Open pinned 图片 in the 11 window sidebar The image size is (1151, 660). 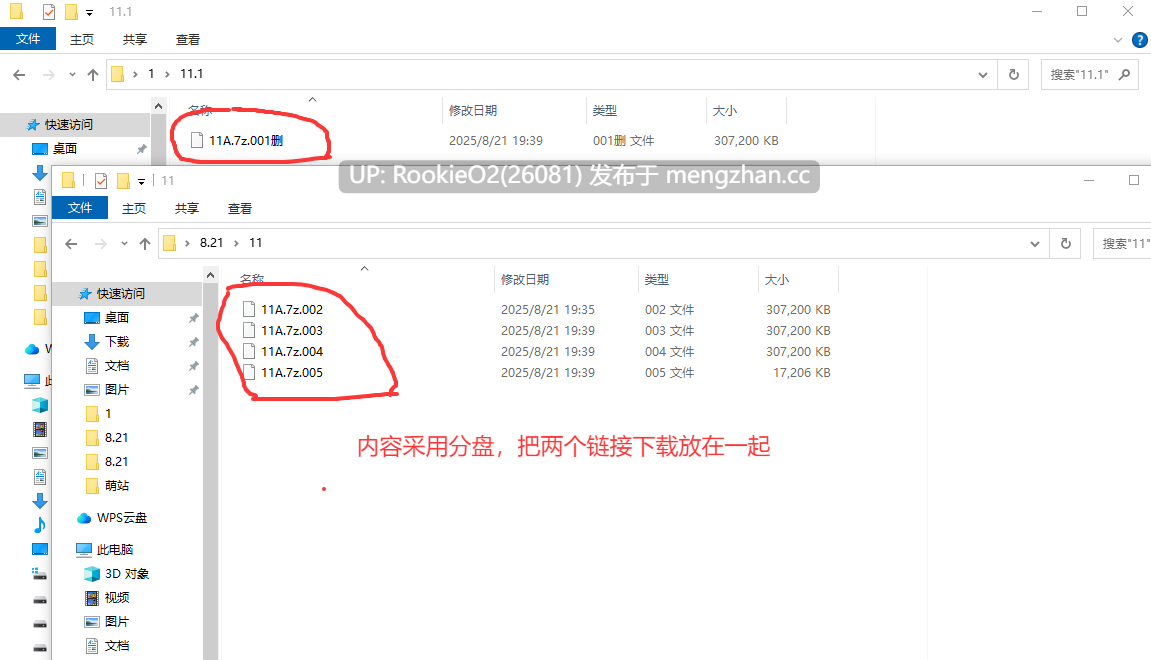[x=117, y=390]
